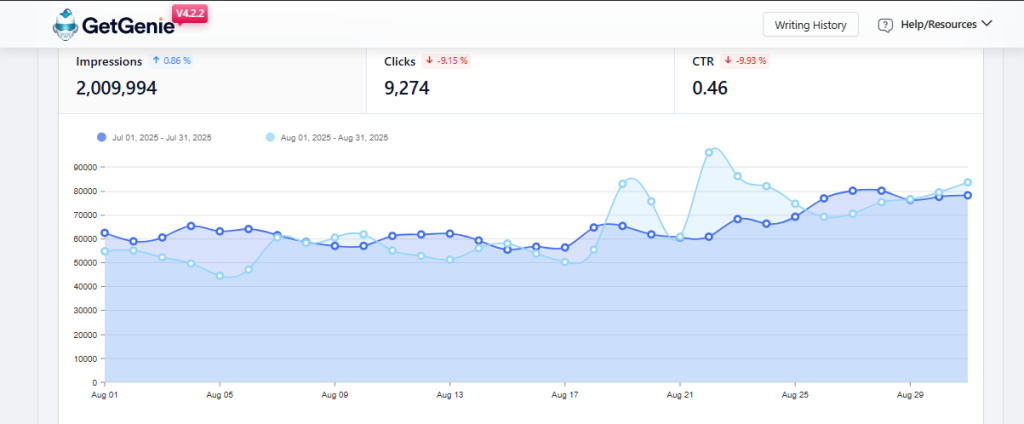Click the light blue Aug 2025 legend dot
Viewport: 1024px width, 424px height.
(270, 137)
